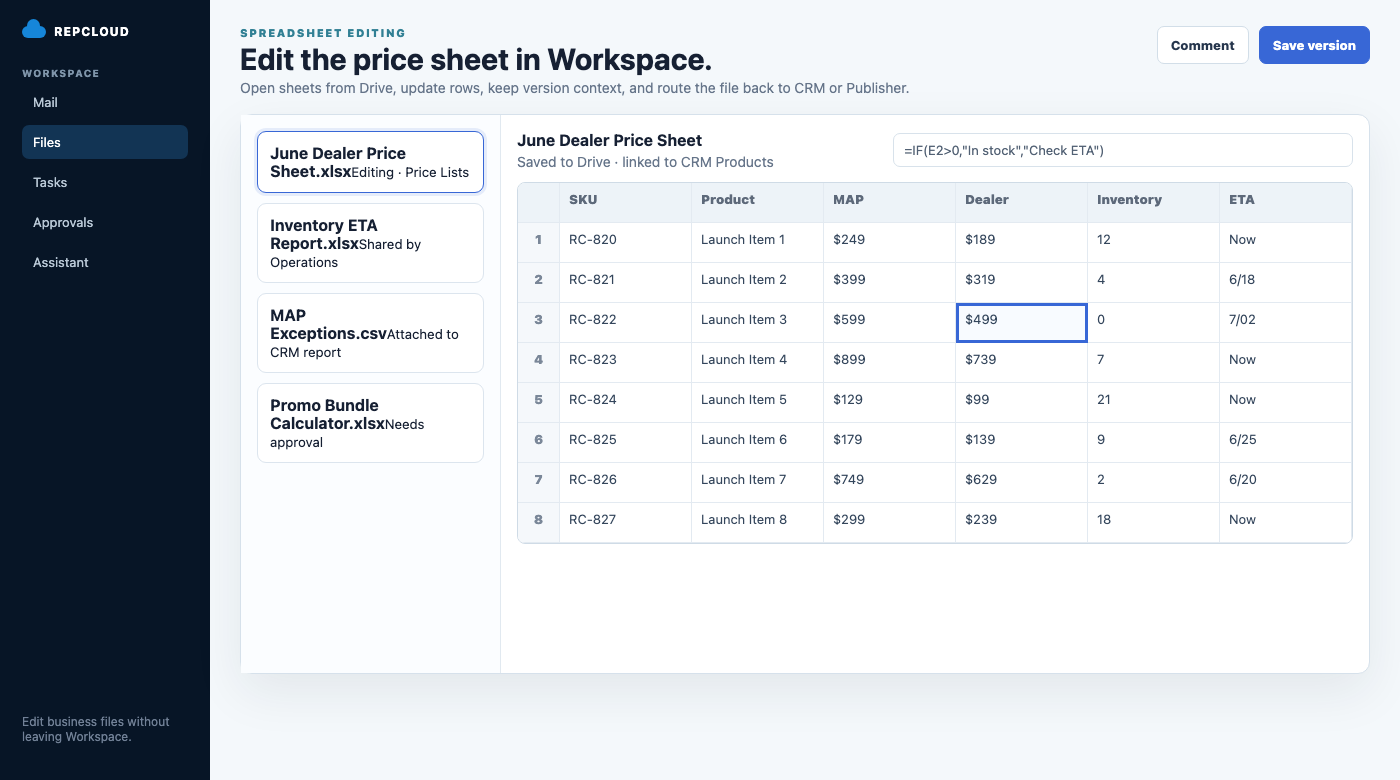Open the Approvals section

(x=105, y=222)
